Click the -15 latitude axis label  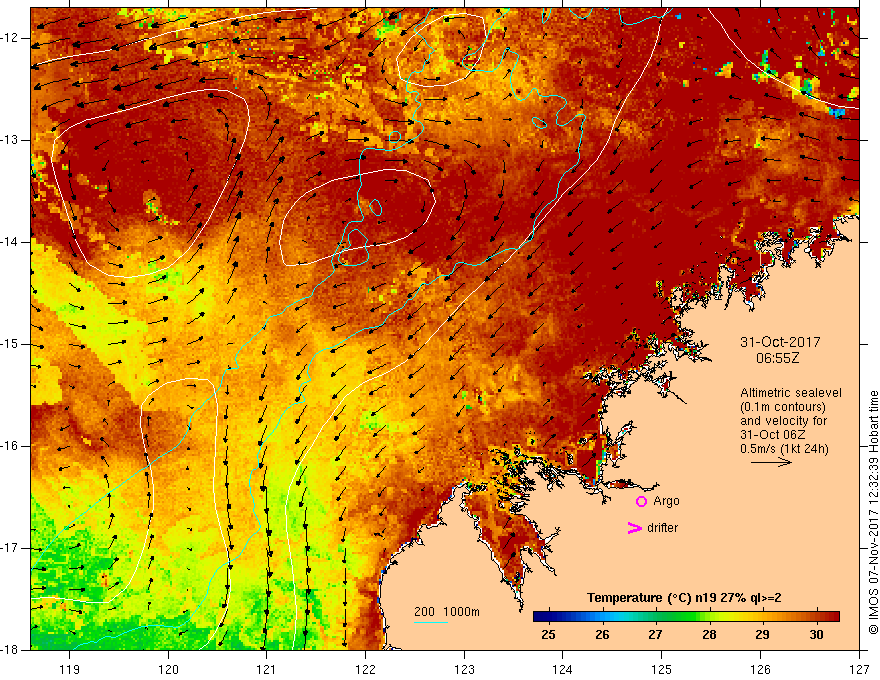tap(10, 344)
